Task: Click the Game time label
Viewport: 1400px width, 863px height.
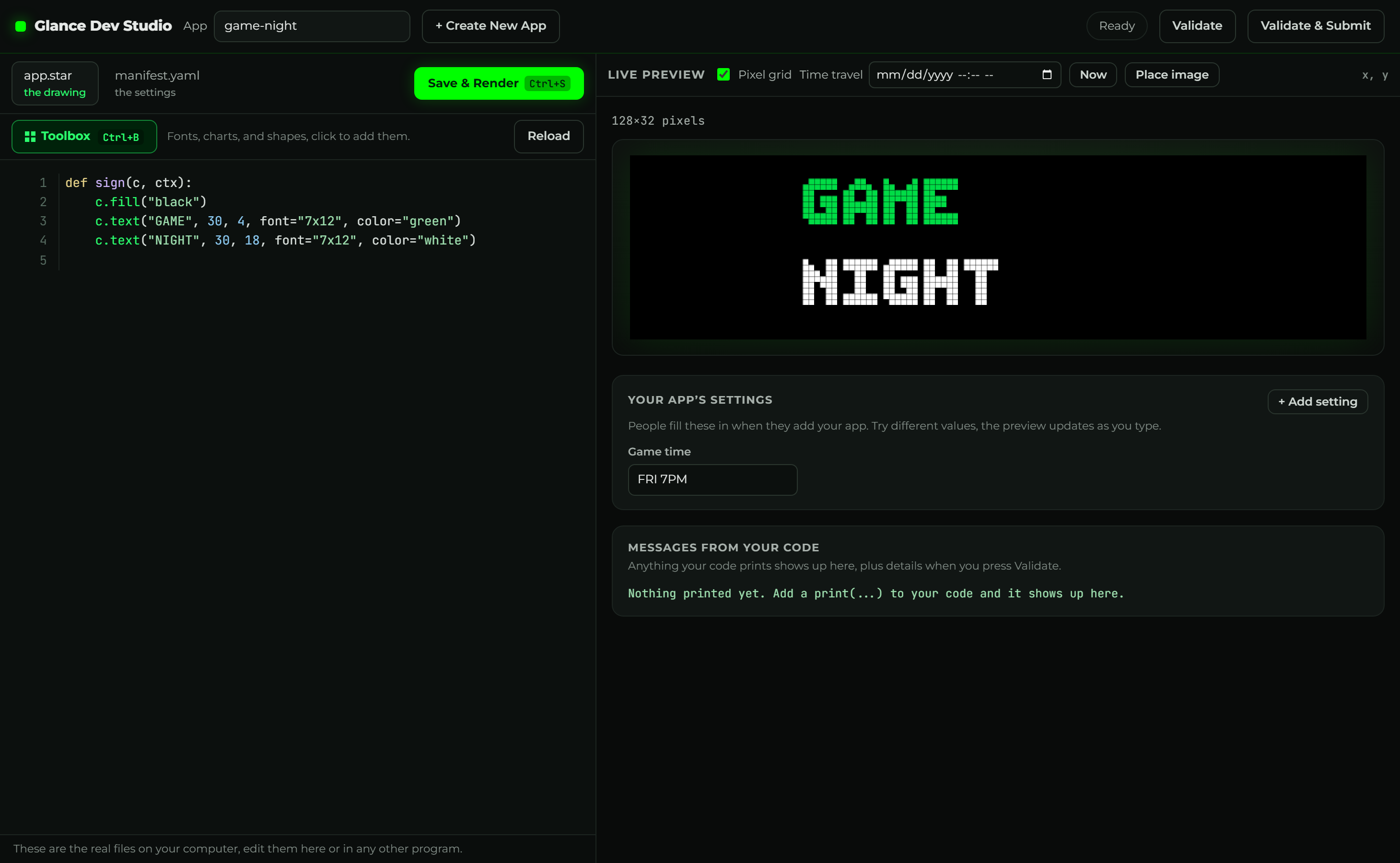Action: [x=659, y=452]
